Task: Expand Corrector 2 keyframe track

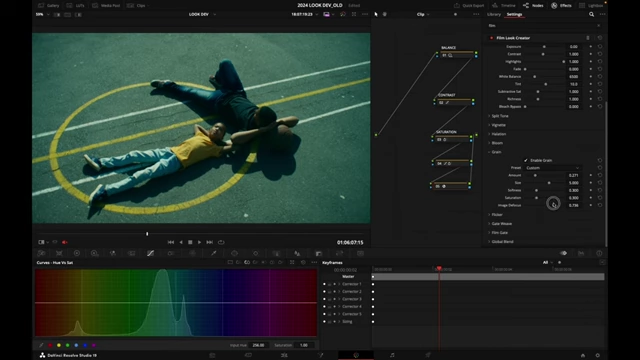Action: pos(339,291)
